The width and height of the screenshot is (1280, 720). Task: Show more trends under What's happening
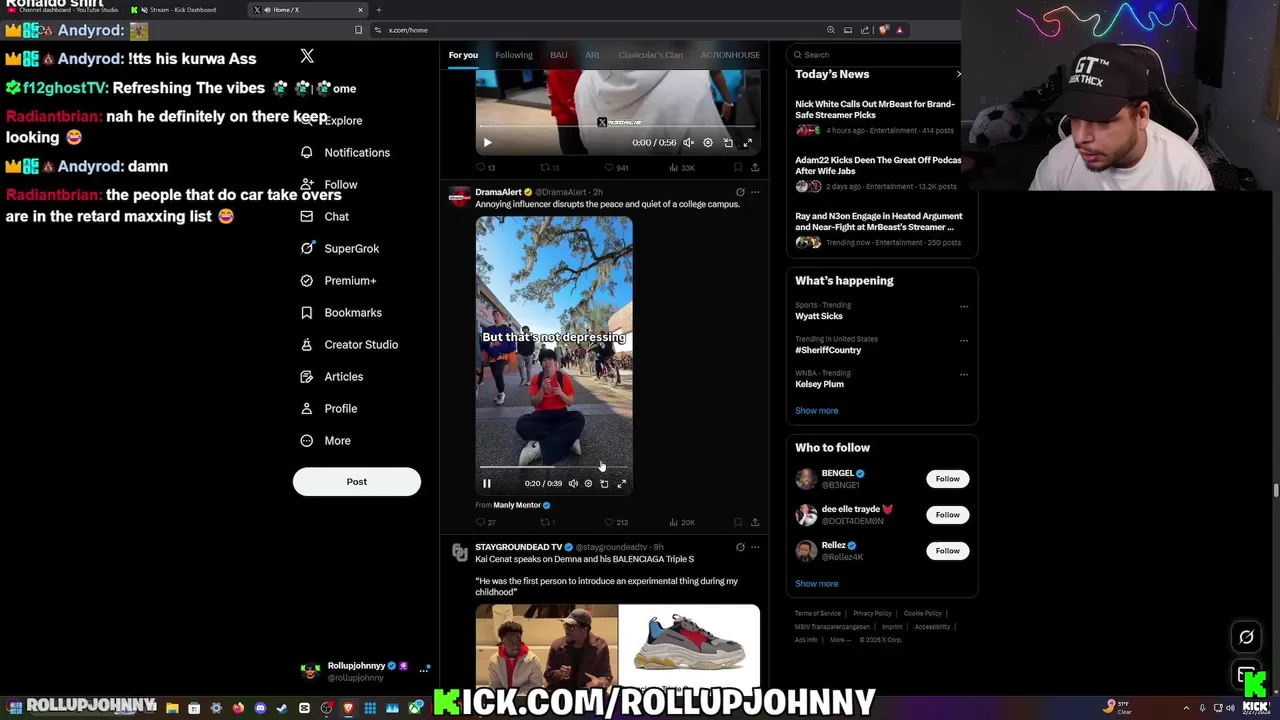coord(817,410)
